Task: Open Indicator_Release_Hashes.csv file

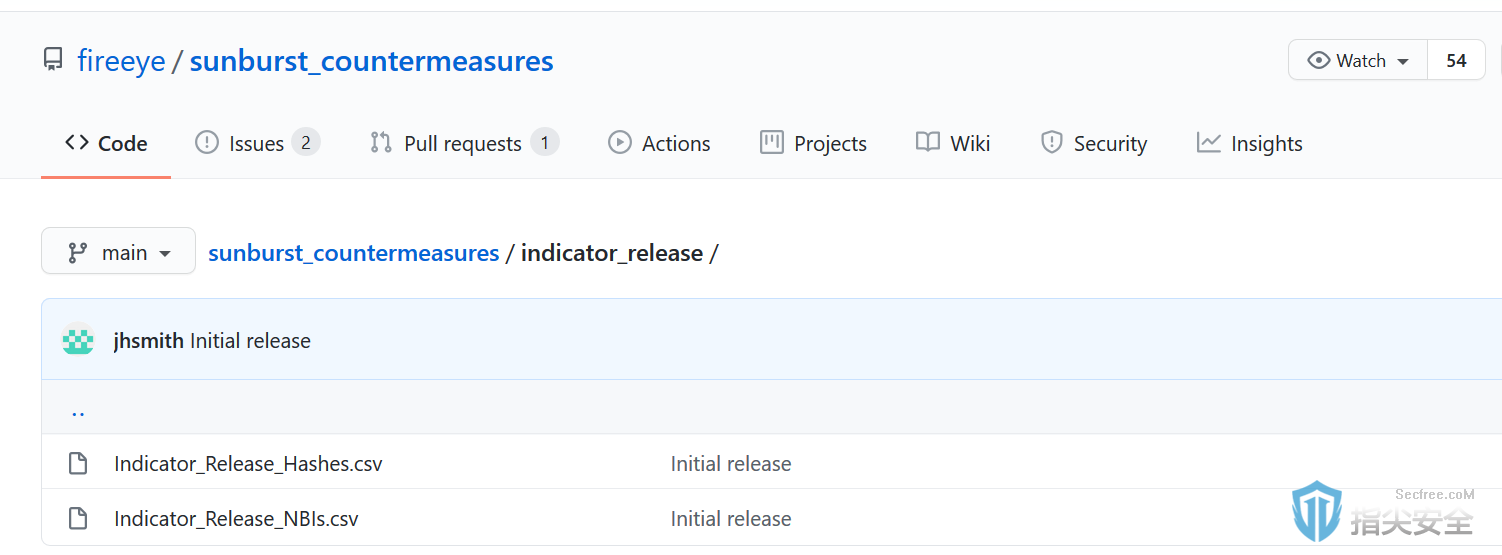Action: pyautogui.click(x=248, y=464)
